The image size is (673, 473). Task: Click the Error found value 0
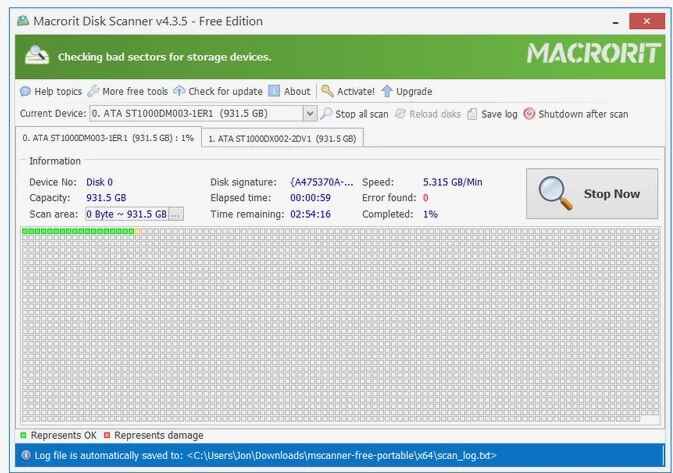point(425,198)
